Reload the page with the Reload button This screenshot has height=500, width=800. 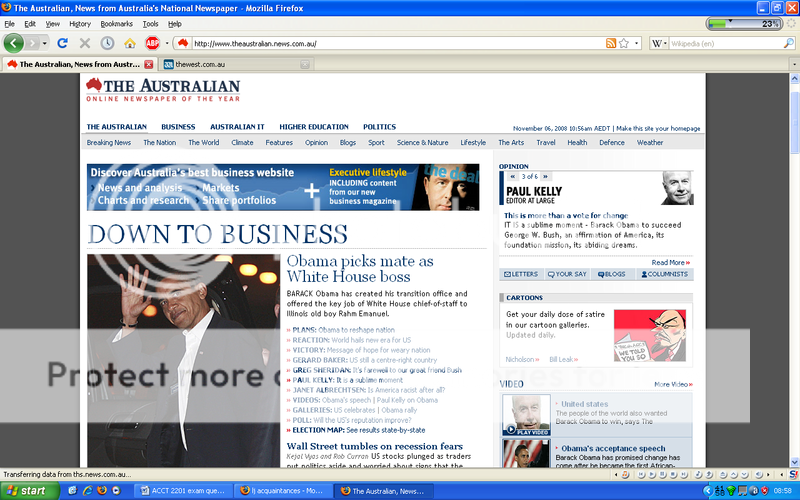(62, 43)
